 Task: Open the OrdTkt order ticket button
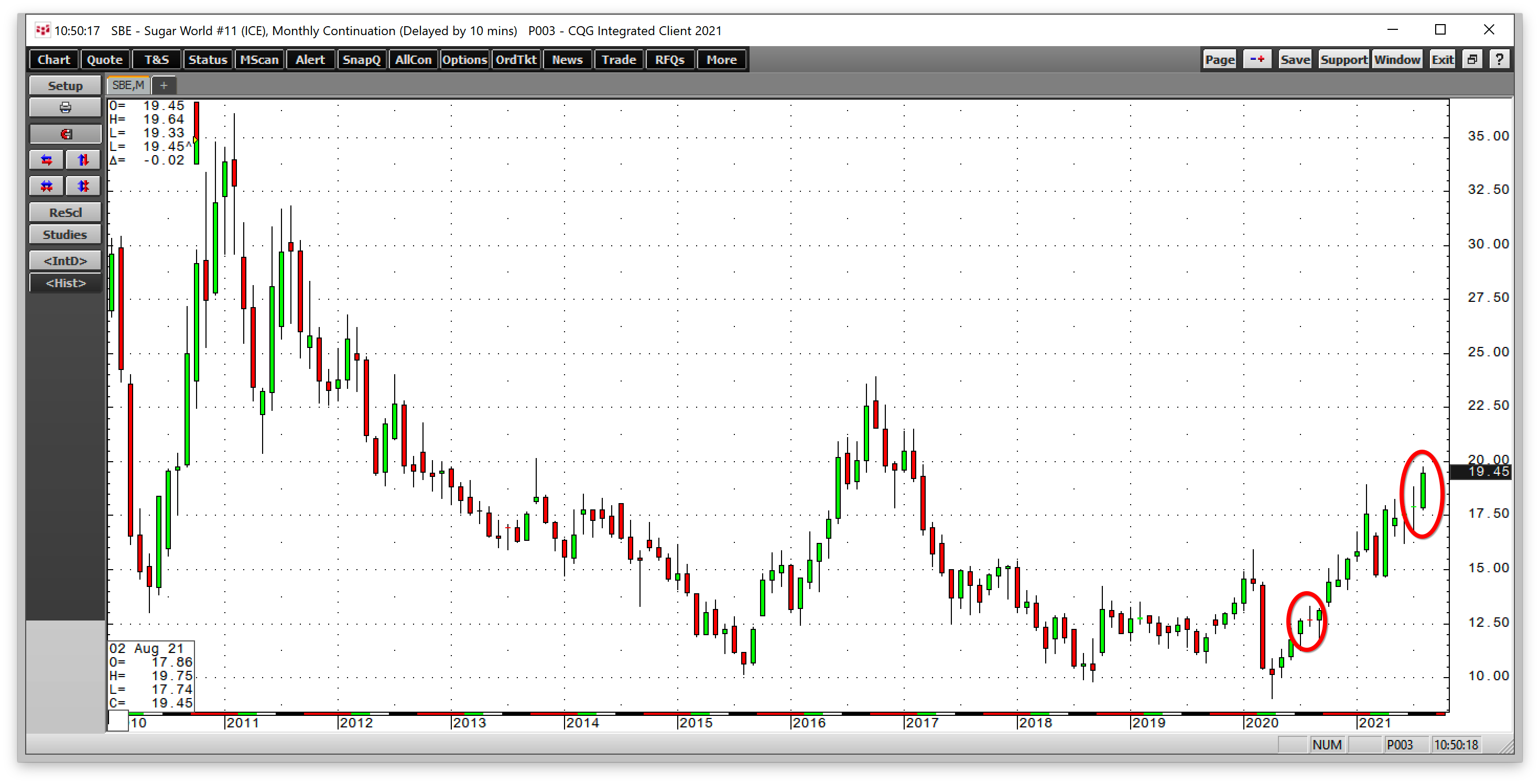click(x=516, y=60)
